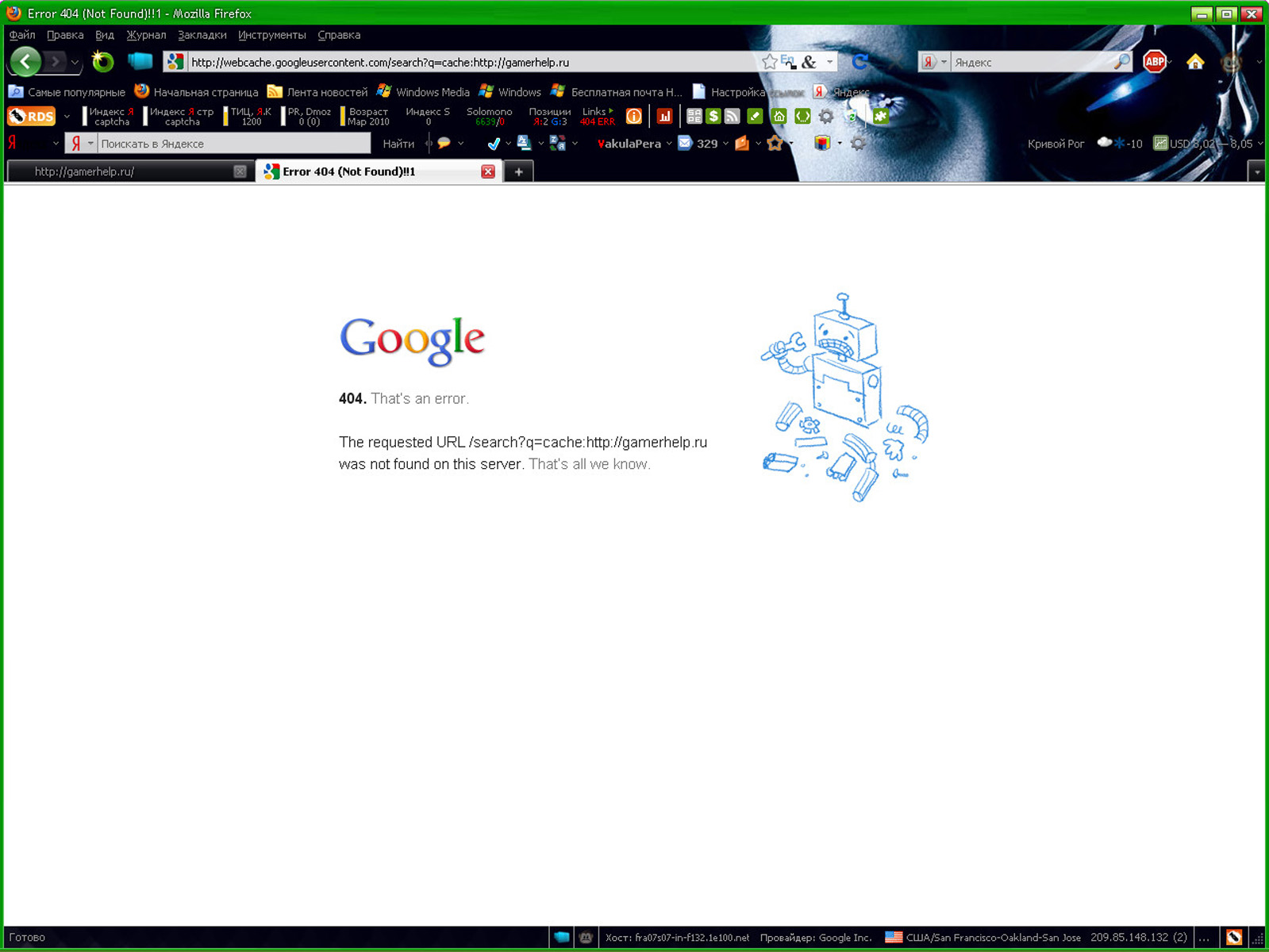Click the Возраст Мар 2010 indicator

click(366, 117)
